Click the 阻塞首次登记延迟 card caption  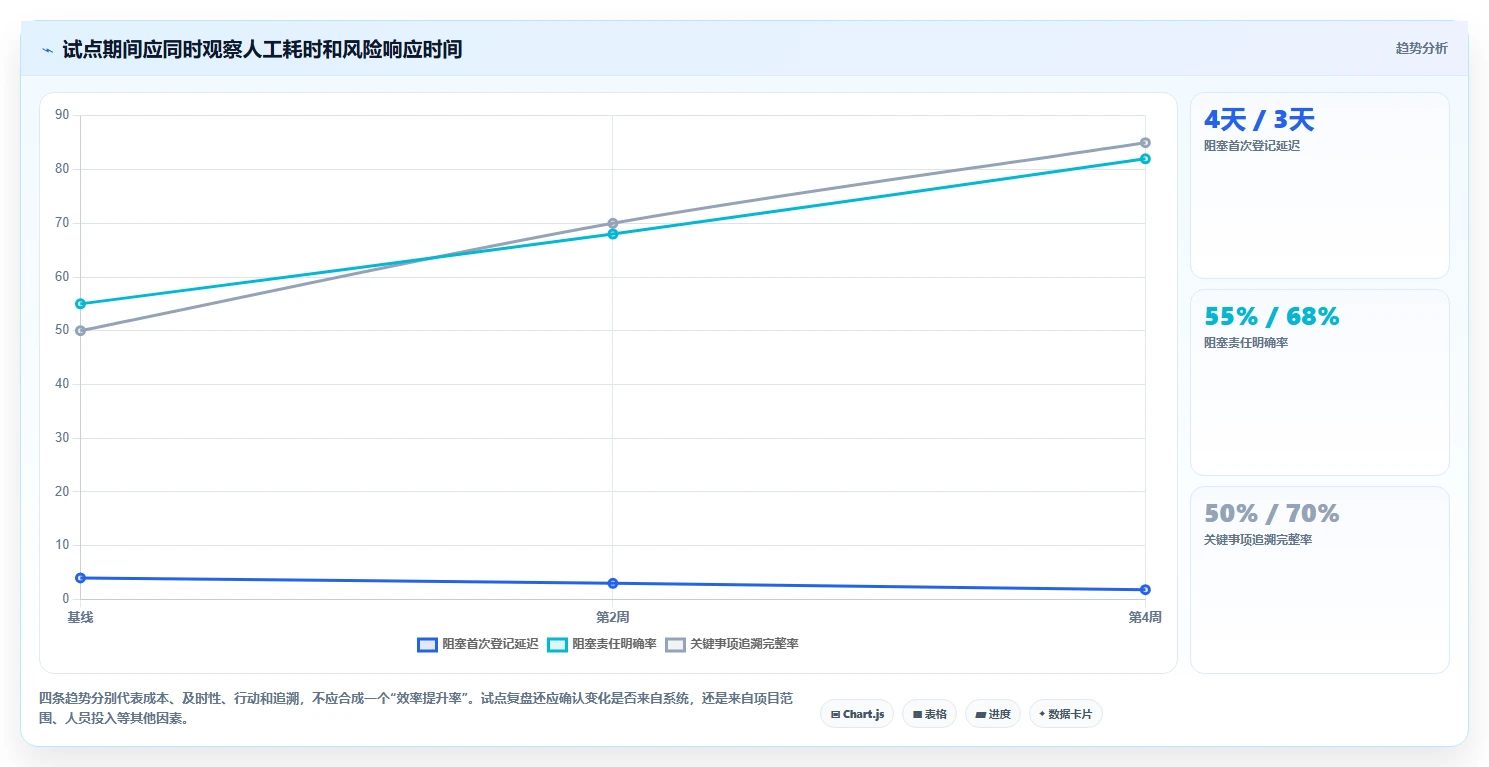[x=1252, y=146]
